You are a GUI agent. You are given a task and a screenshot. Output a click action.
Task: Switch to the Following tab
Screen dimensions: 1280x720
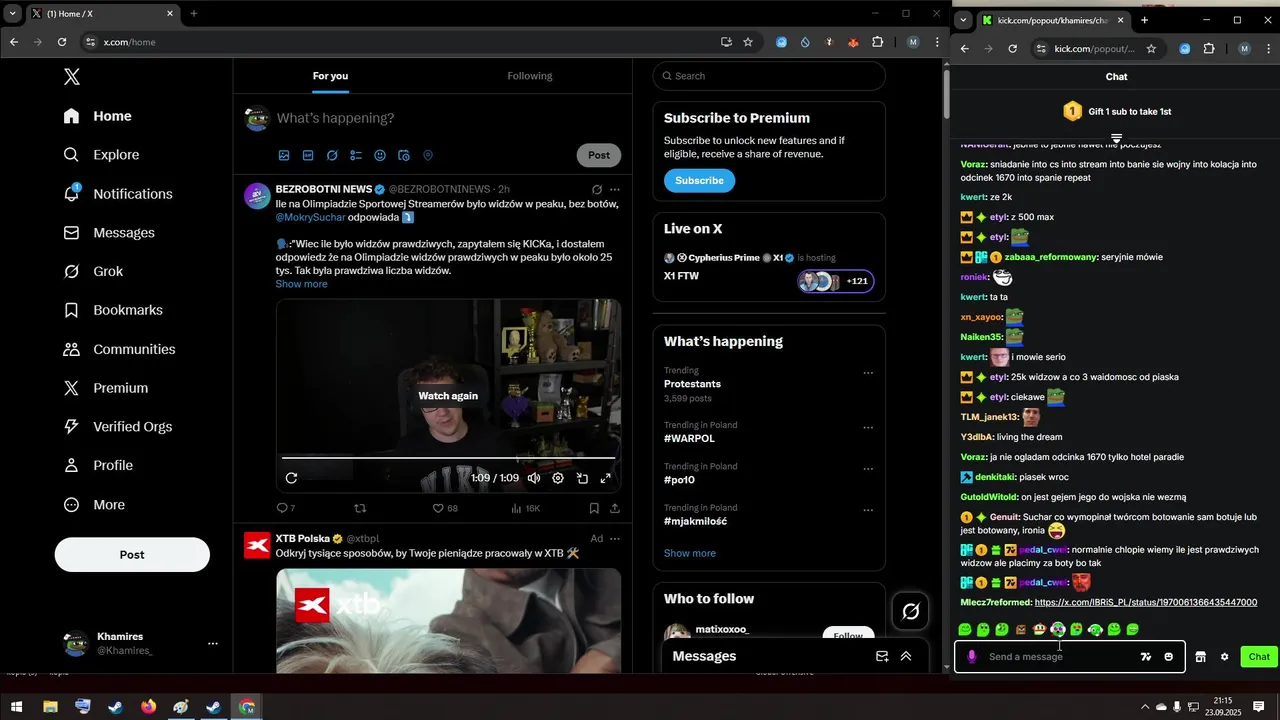(529, 76)
